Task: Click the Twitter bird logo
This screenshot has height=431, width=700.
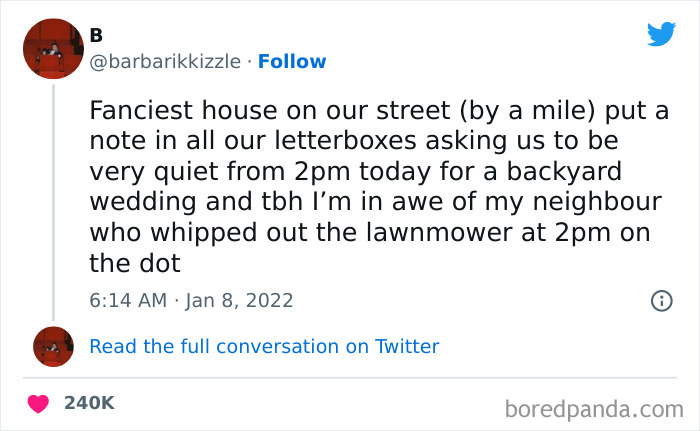Action: point(661,34)
